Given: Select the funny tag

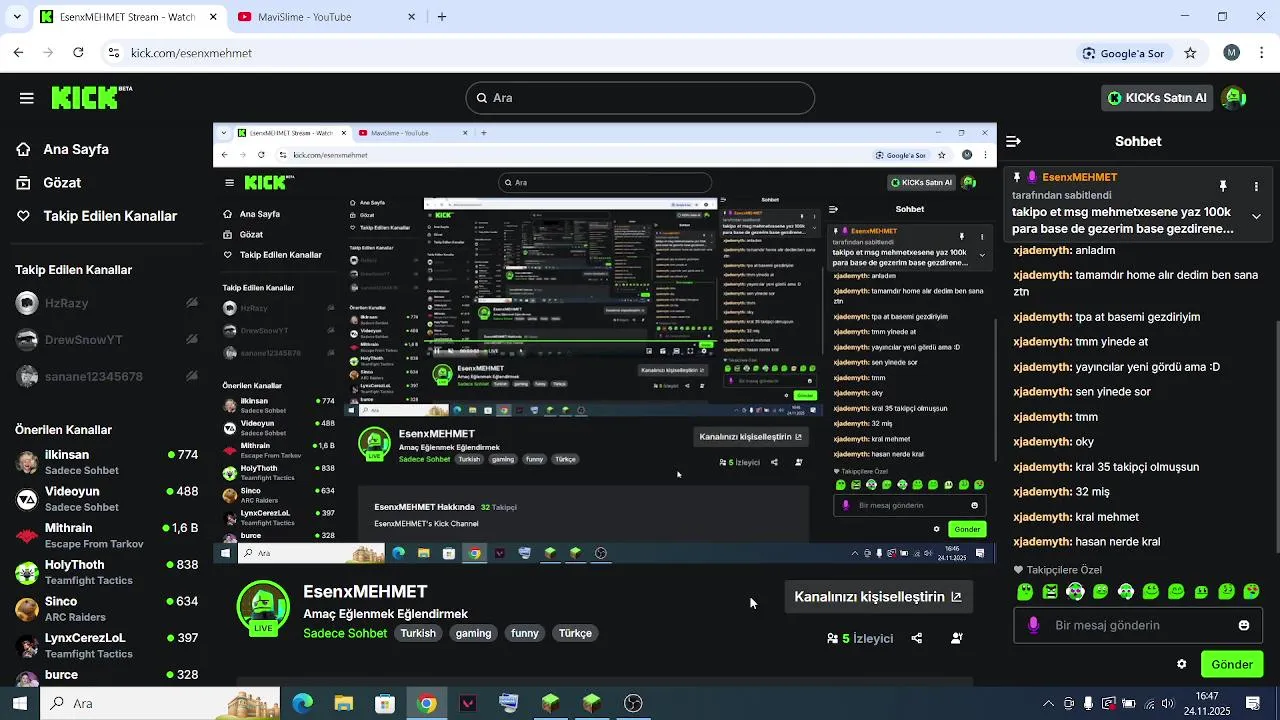Looking at the screenshot, I should point(525,633).
